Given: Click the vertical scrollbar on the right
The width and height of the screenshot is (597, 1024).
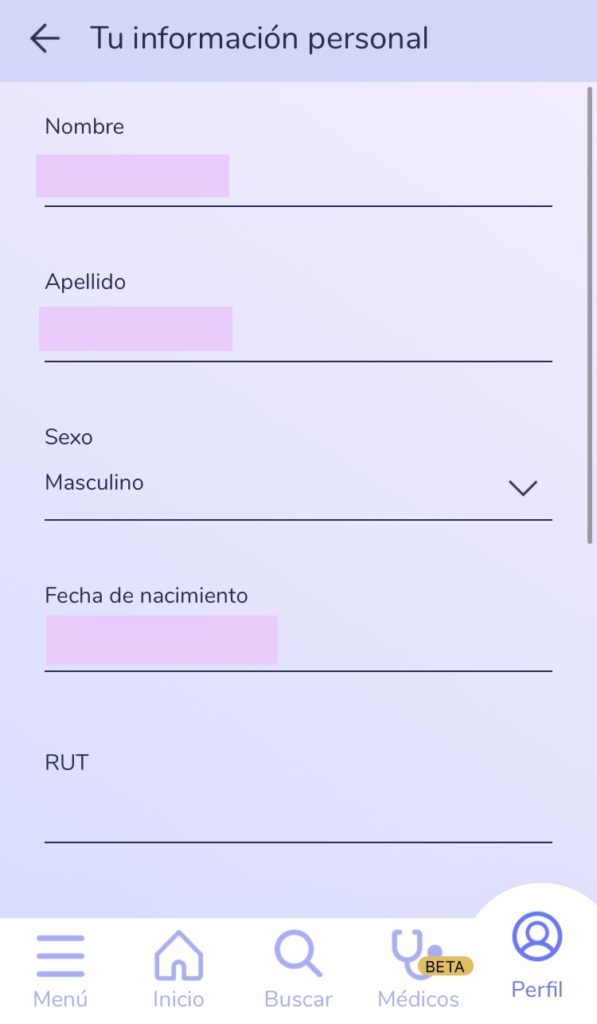Looking at the screenshot, I should coord(590,315).
